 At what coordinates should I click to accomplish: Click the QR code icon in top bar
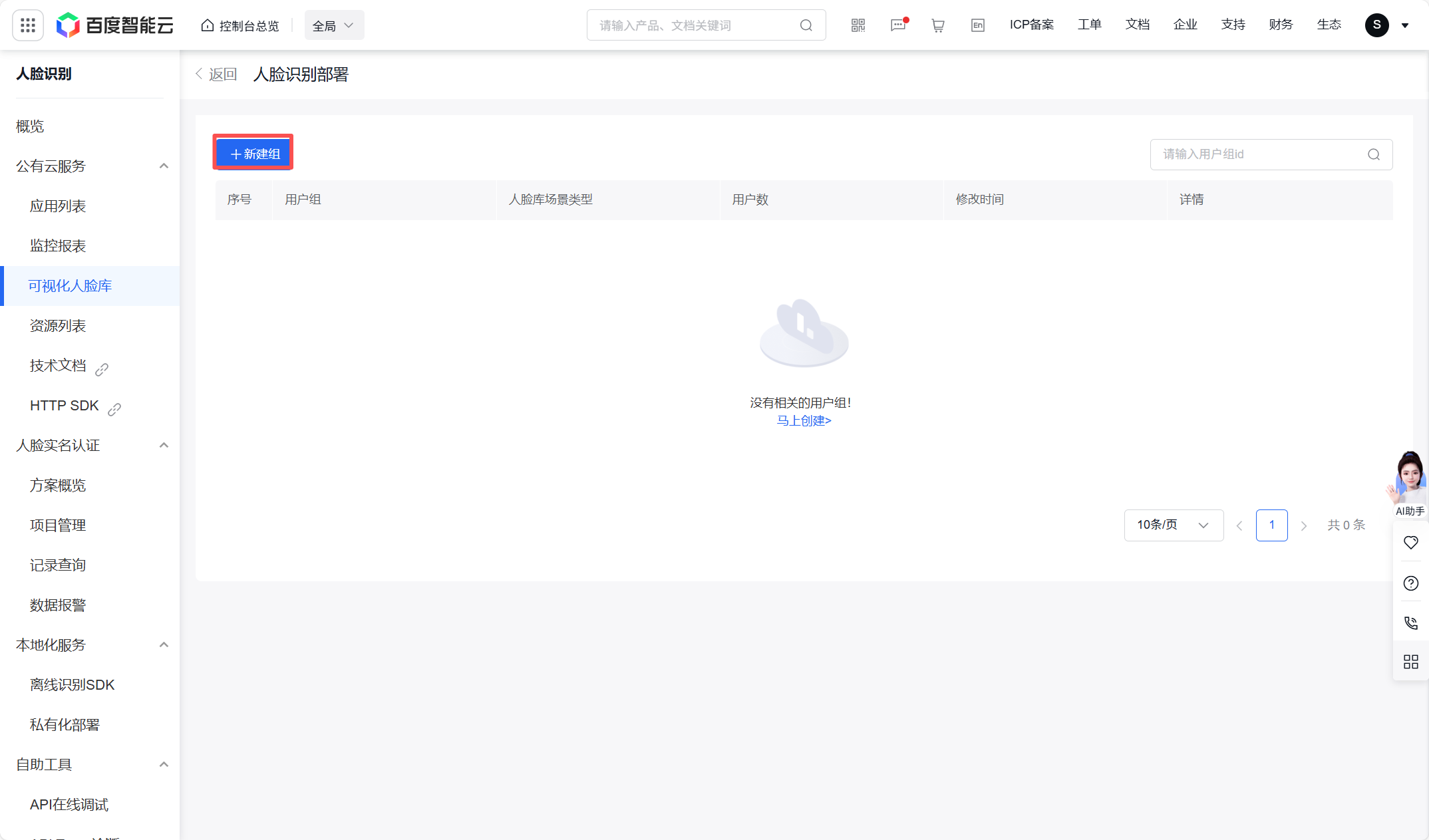pos(858,25)
